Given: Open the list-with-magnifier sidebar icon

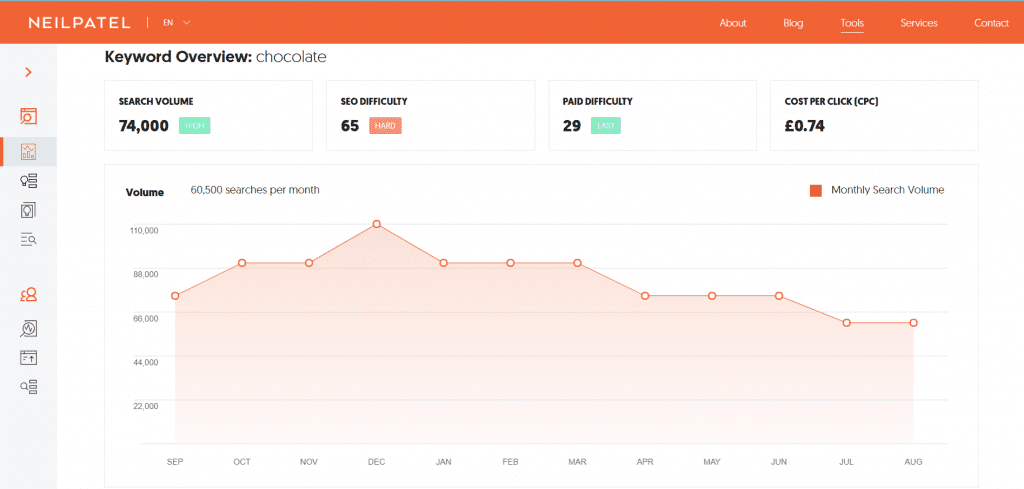Looking at the screenshot, I should point(28,239).
